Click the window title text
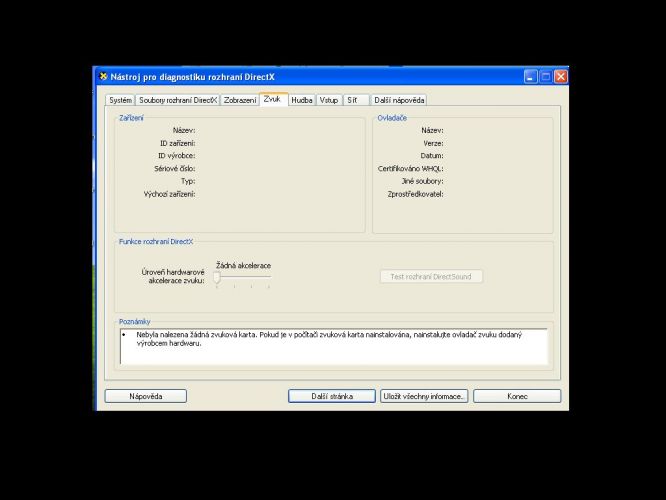666x500 pixels. (192, 77)
